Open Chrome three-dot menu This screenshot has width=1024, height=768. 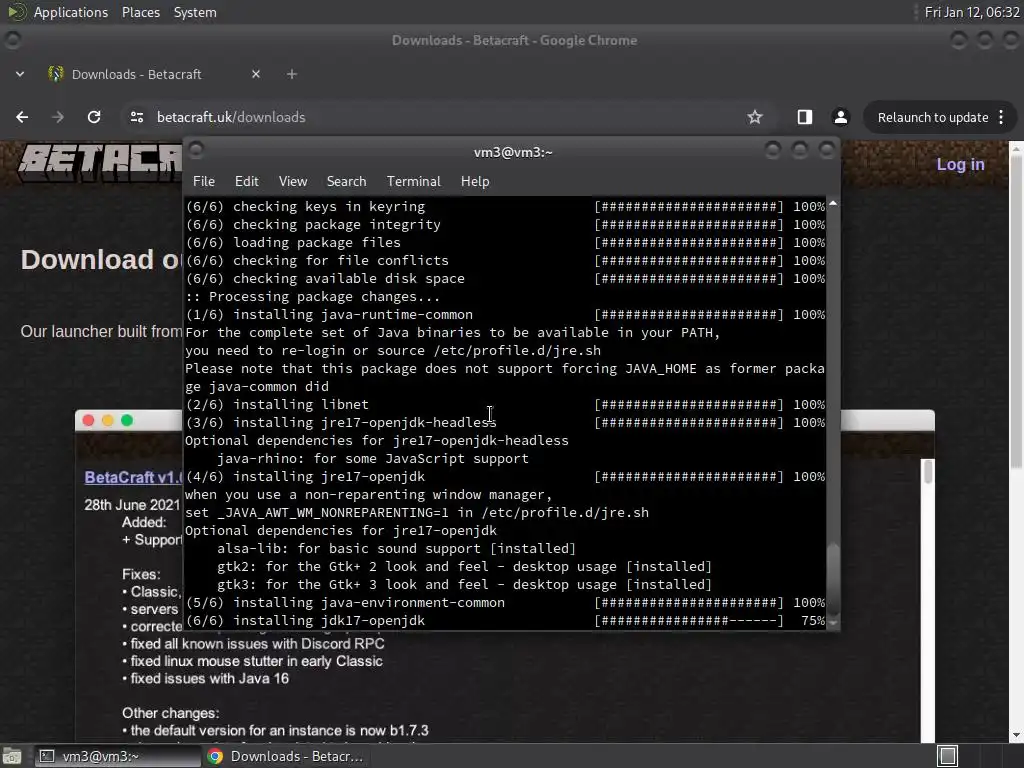(1001, 117)
